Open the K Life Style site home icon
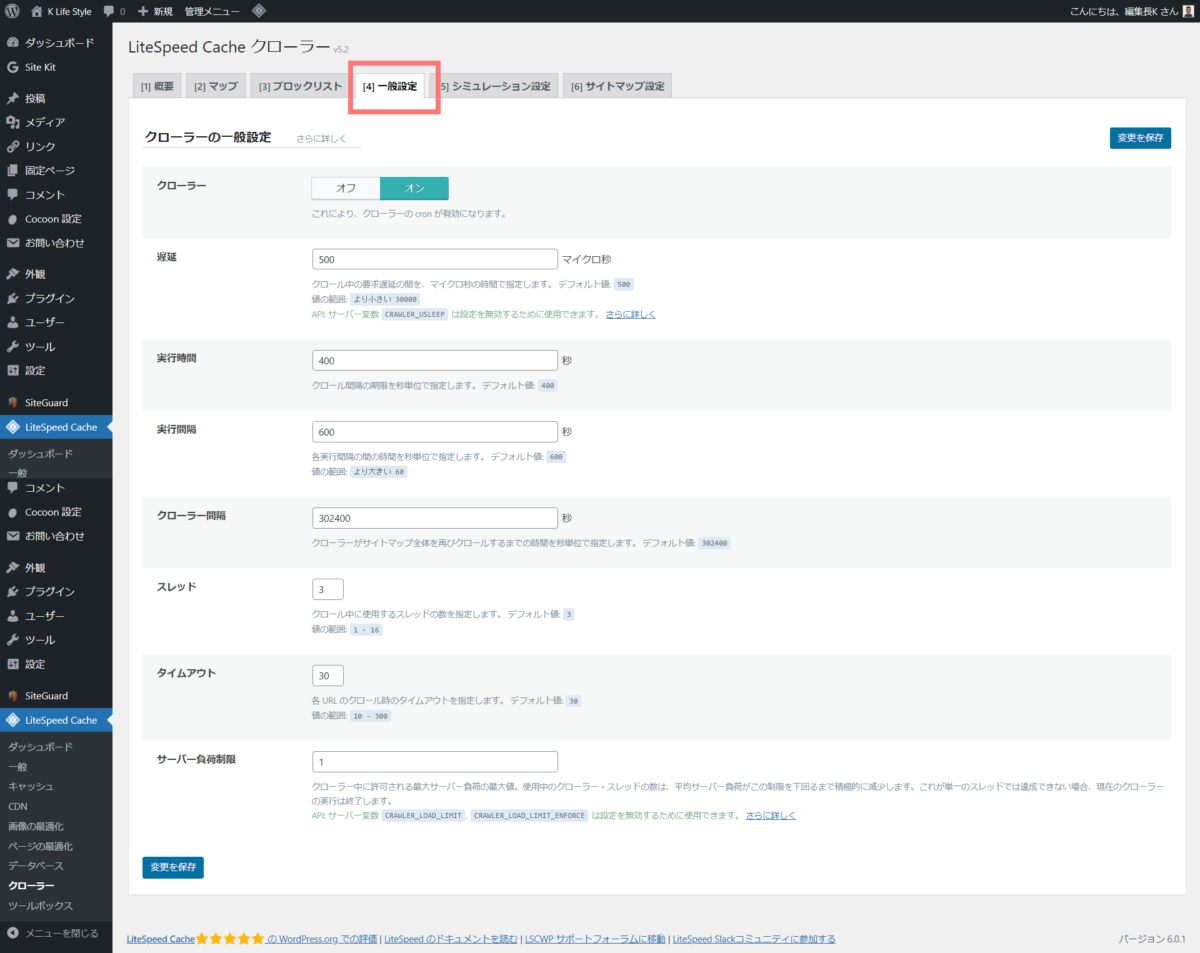This screenshot has width=1200, height=953. pos(37,11)
